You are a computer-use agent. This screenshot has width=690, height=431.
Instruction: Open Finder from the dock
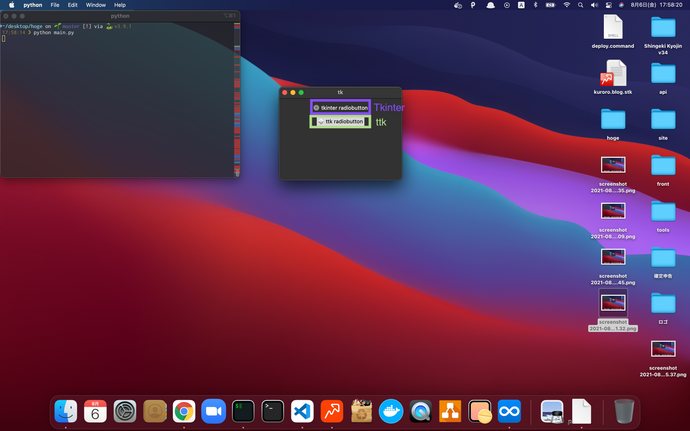pyautogui.click(x=65, y=411)
